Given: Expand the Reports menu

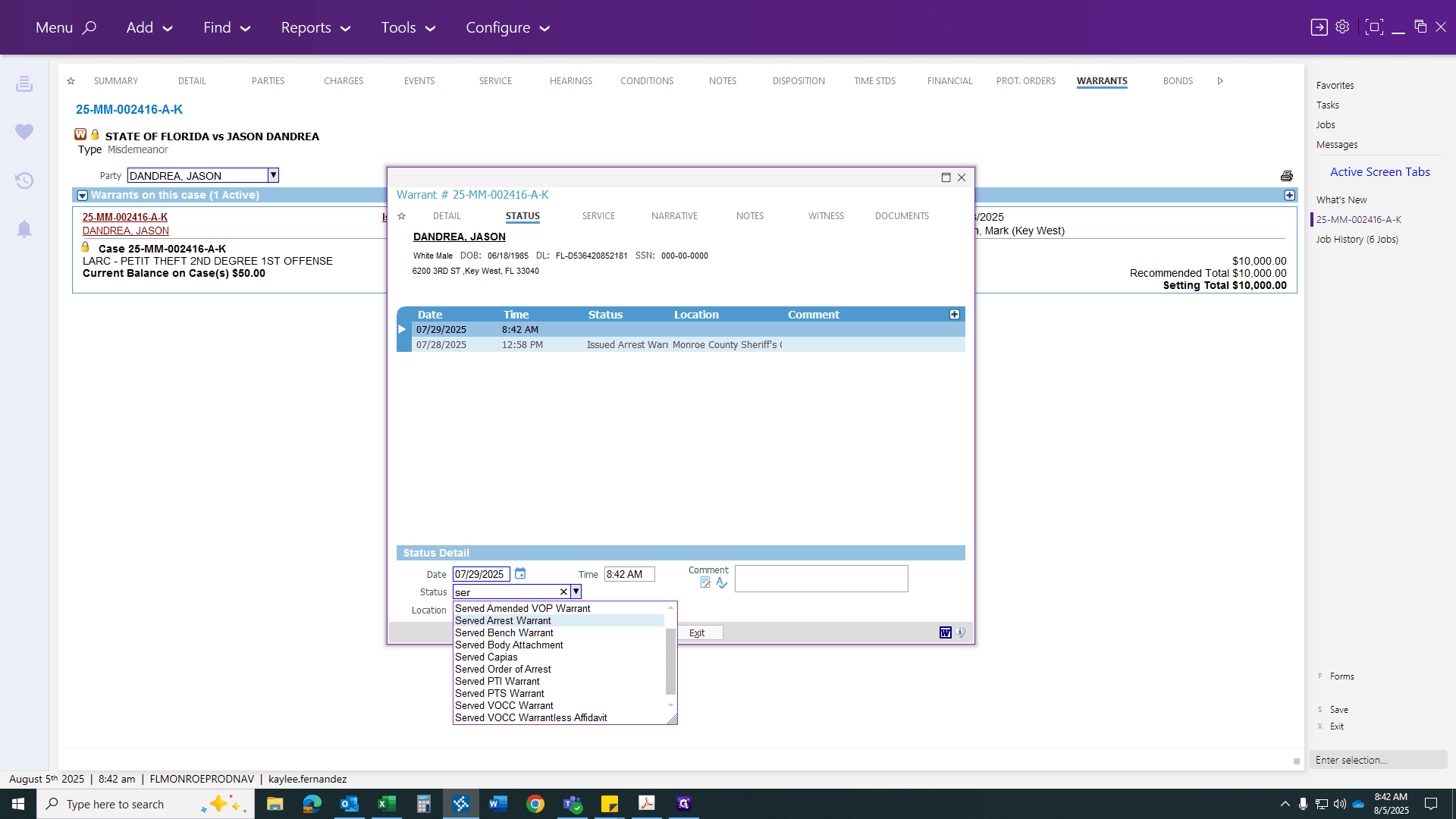Looking at the screenshot, I should click(315, 27).
